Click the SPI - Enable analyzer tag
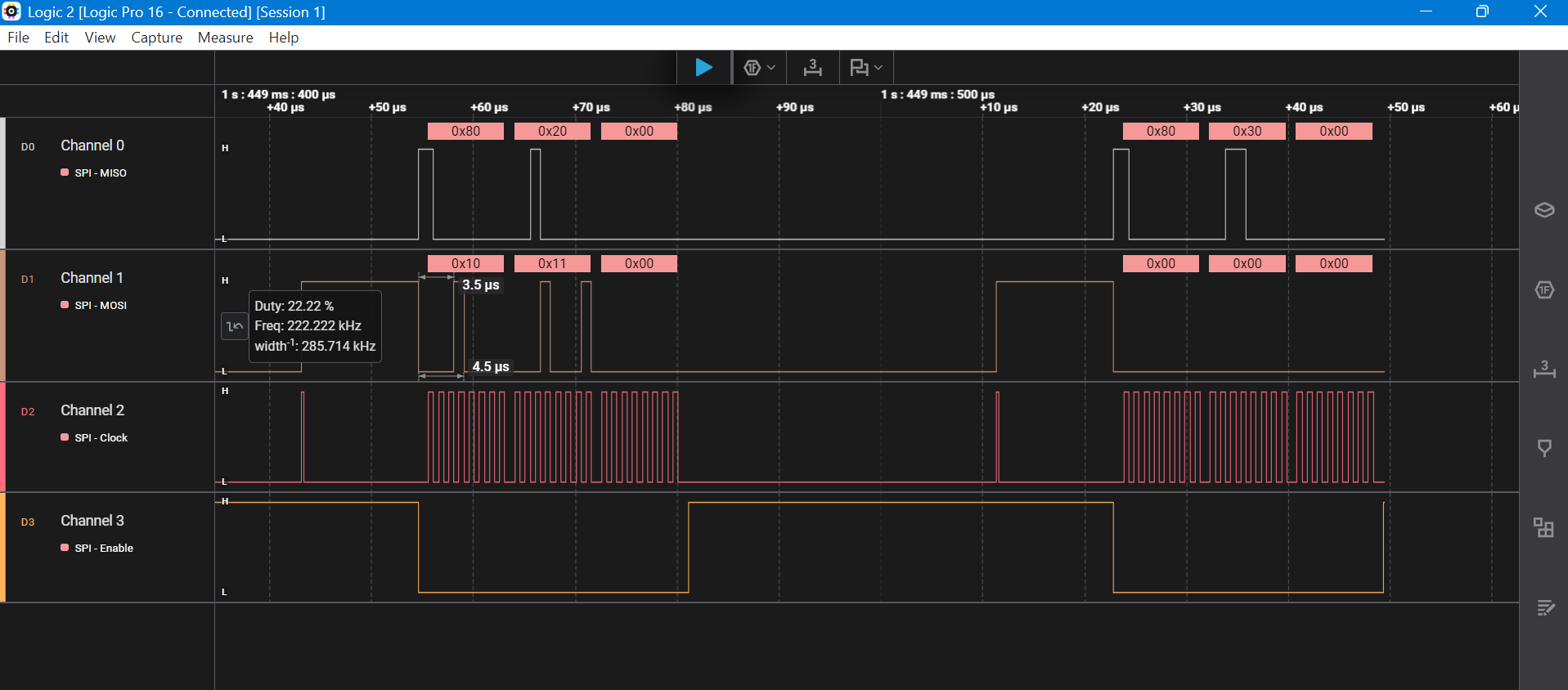The image size is (1568, 690). click(x=97, y=549)
